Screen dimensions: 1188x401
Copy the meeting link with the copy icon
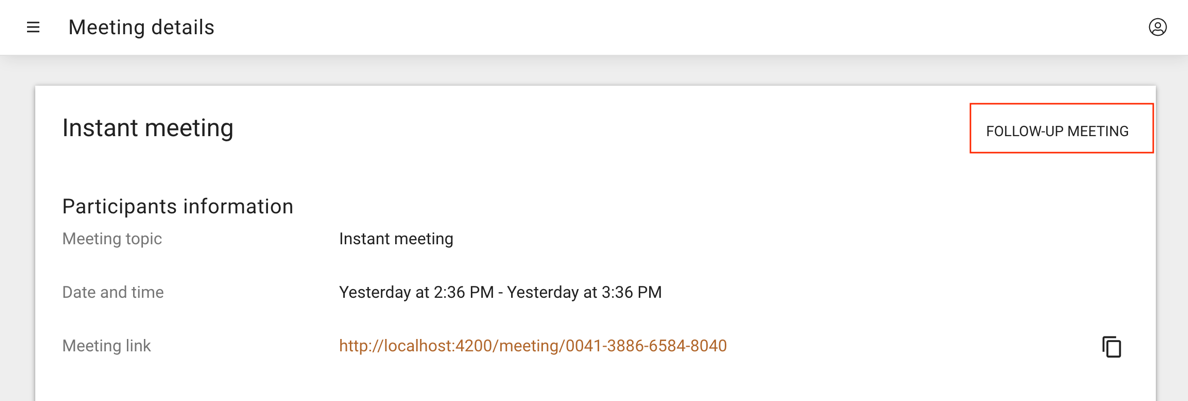[x=1111, y=346]
